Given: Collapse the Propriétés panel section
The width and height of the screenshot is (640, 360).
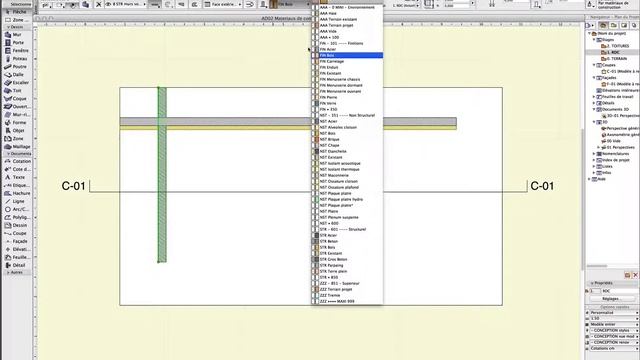Looking at the screenshot, I should [x=592, y=283].
